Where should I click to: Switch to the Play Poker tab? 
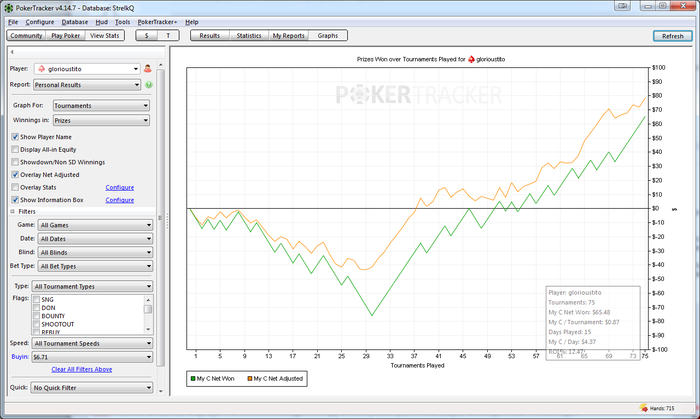pyautogui.click(x=66, y=36)
